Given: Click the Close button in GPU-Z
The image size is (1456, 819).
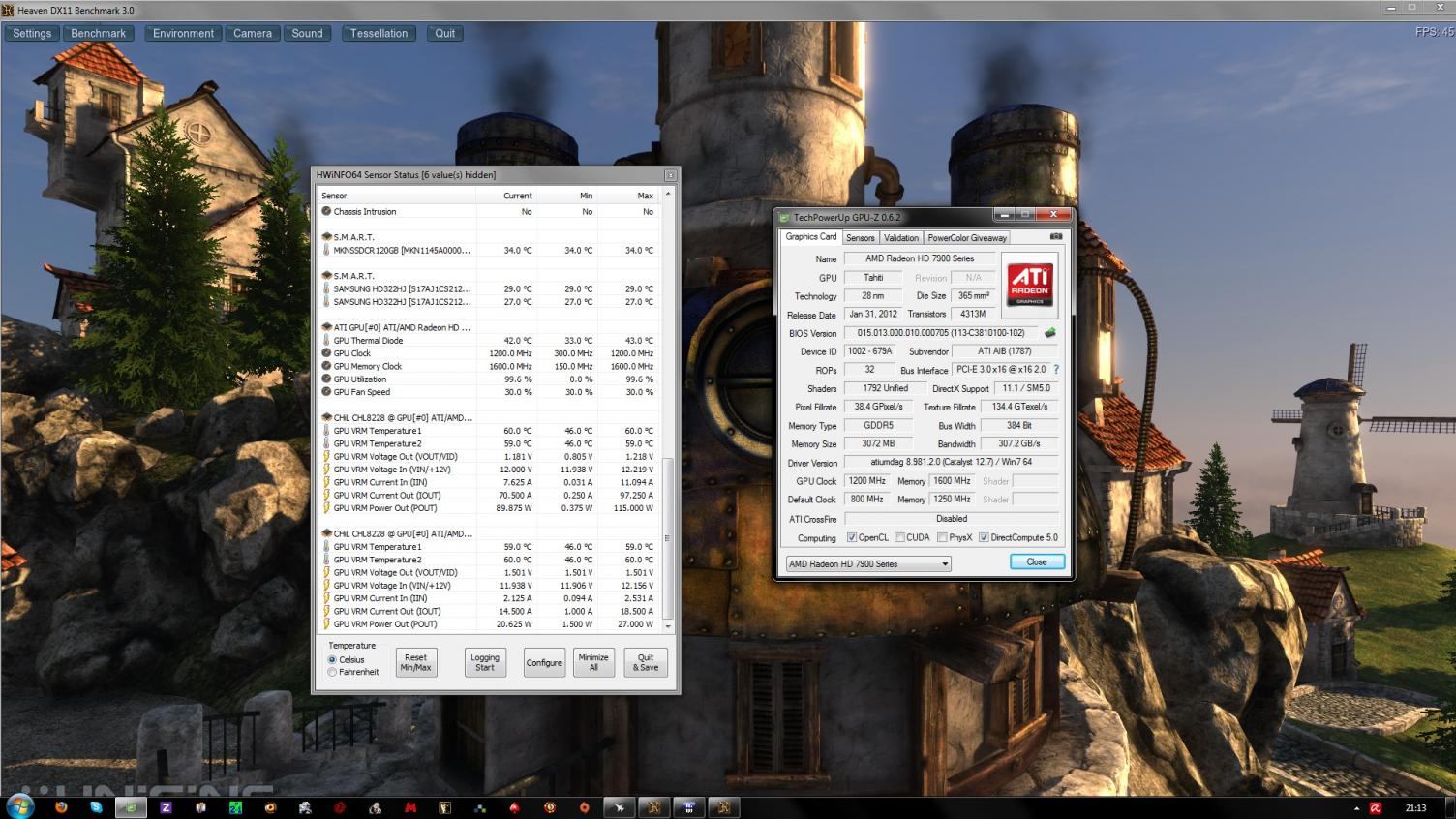Looking at the screenshot, I should [1037, 561].
